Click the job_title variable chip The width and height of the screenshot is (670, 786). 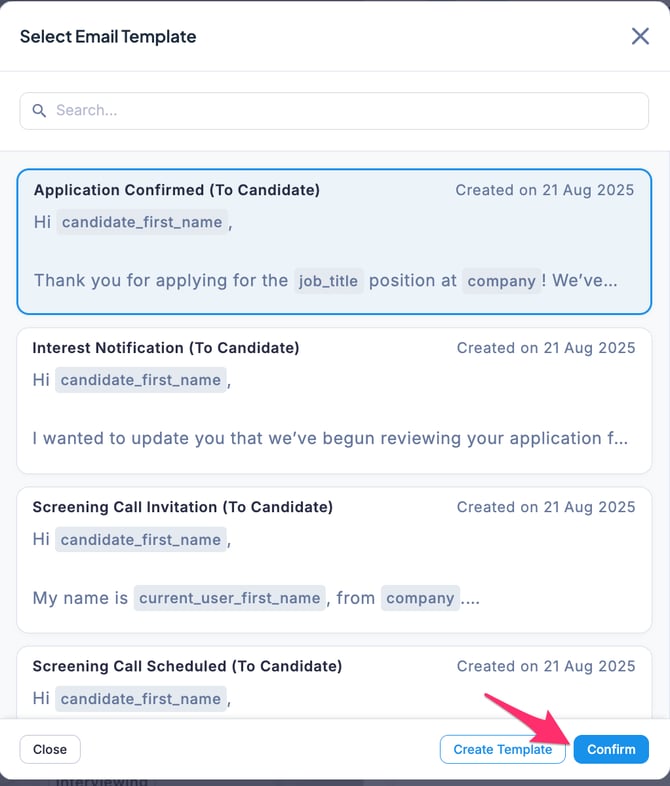(x=328, y=281)
